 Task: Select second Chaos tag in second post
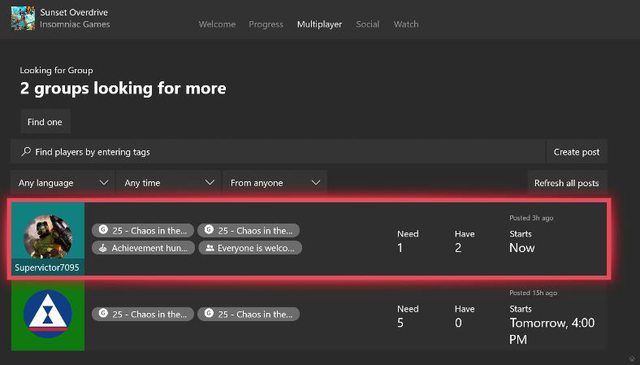[x=249, y=314]
